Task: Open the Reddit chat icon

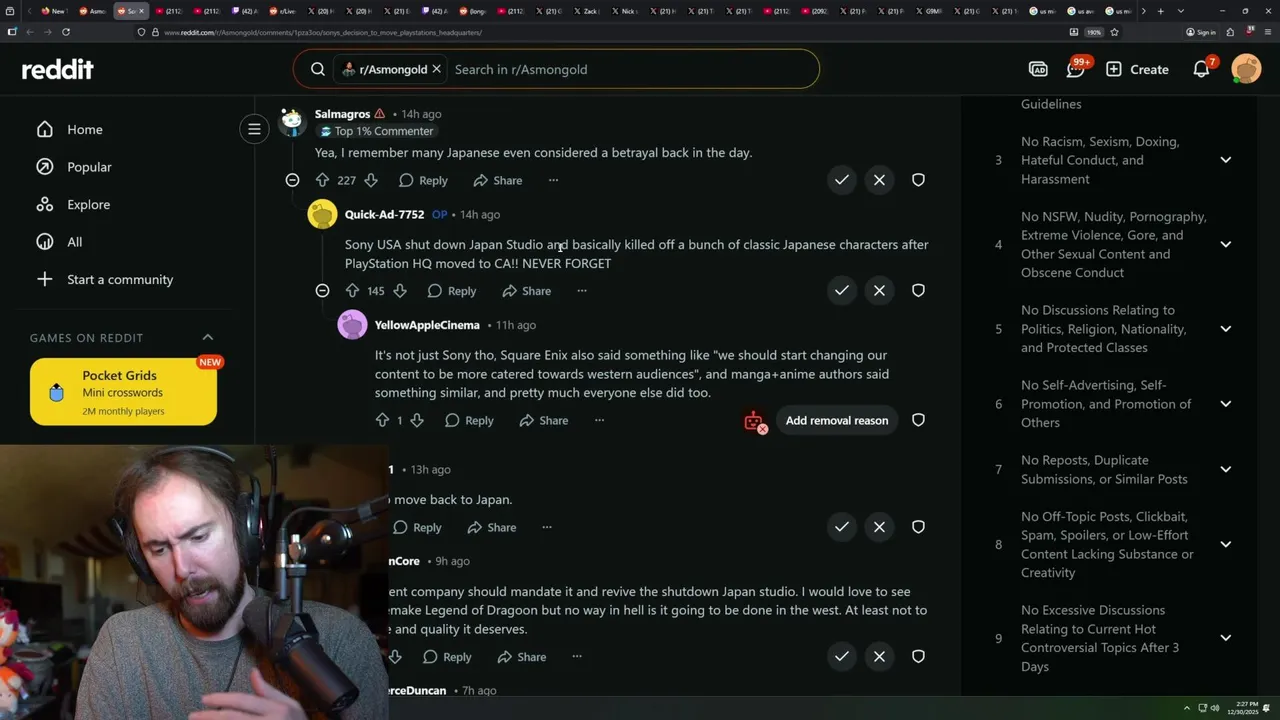Action: 1076,69
